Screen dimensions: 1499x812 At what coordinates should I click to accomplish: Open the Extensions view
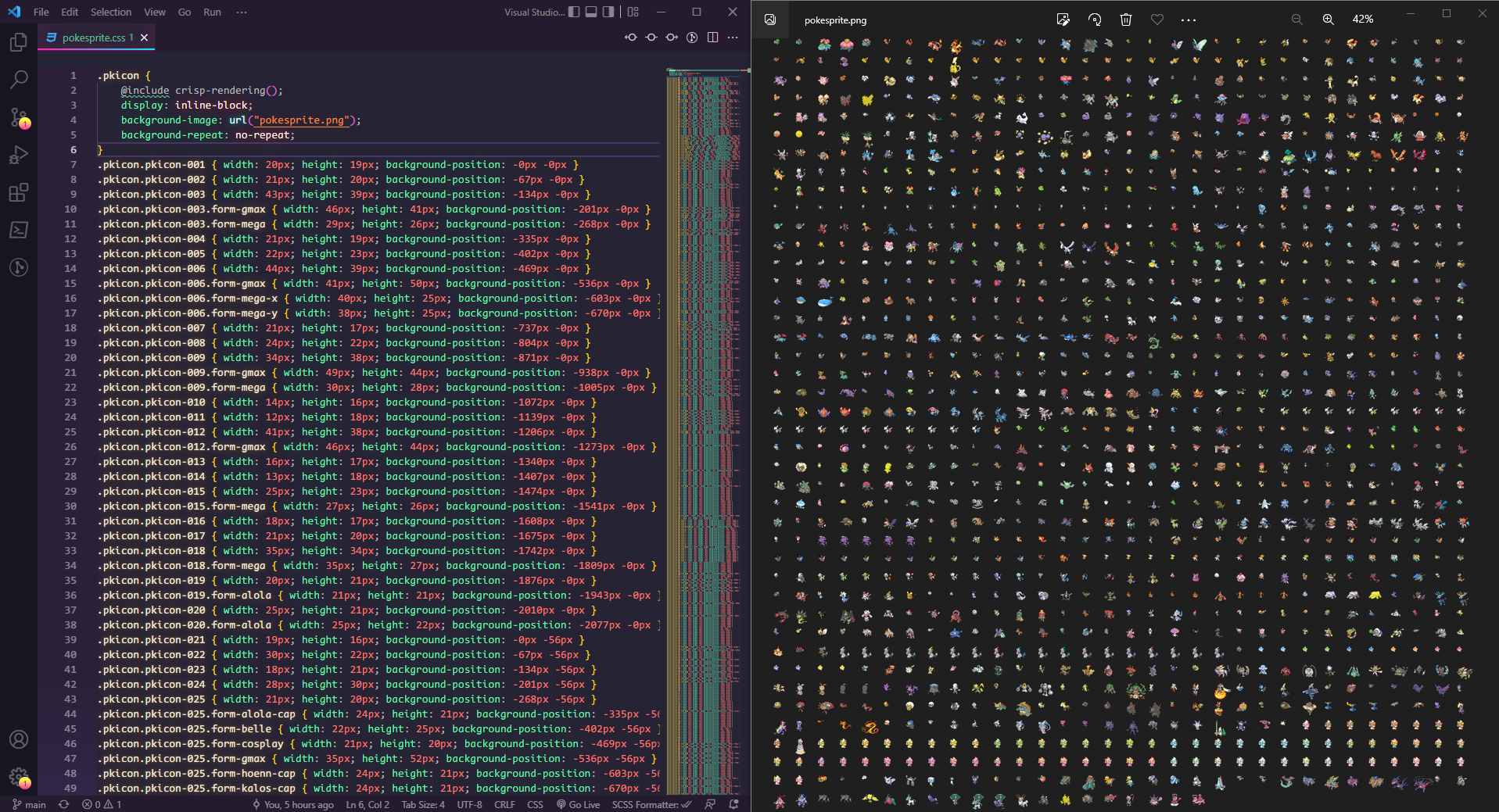pos(19,192)
